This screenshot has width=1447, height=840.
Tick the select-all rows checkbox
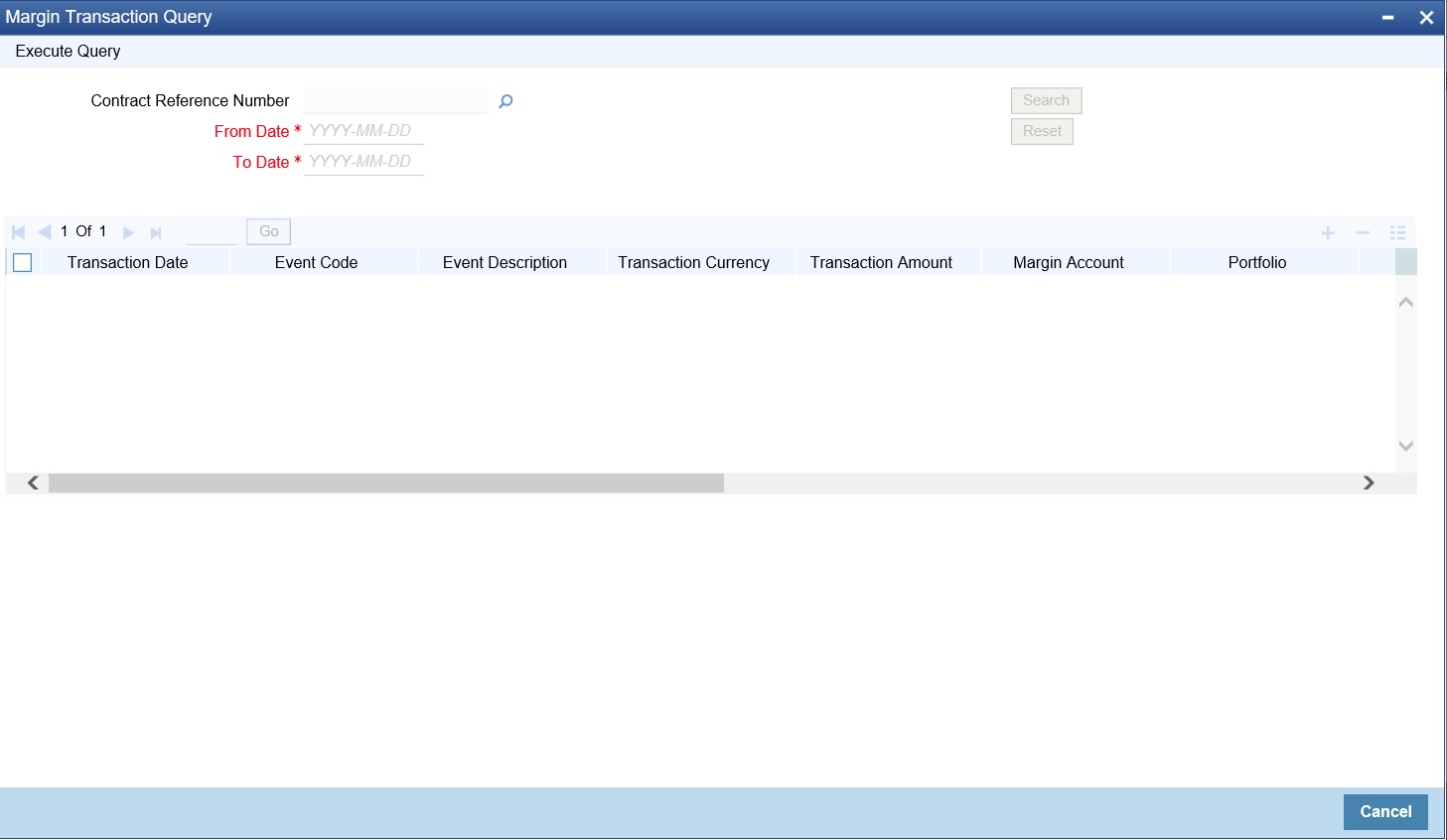pos(22,262)
